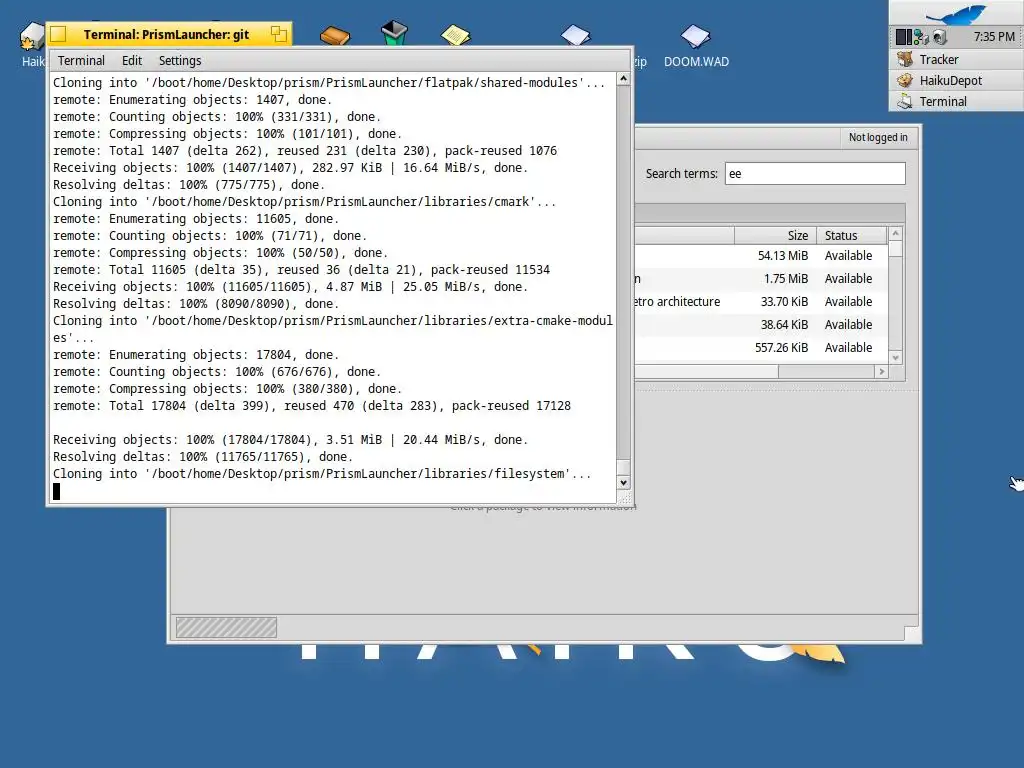
Task: Open the yellow notes desktop icon
Action: (x=455, y=35)
